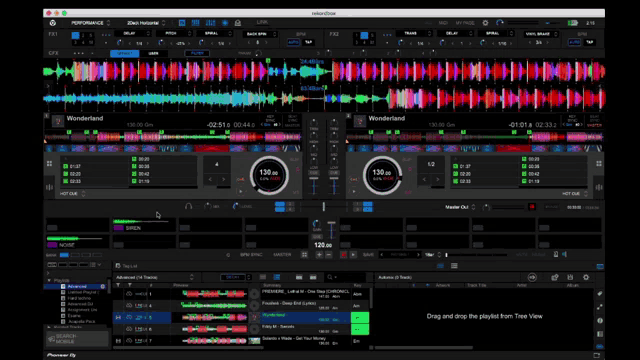Open the MIDI settings
This screenshot has height=360, width=640.
[443, 23]
